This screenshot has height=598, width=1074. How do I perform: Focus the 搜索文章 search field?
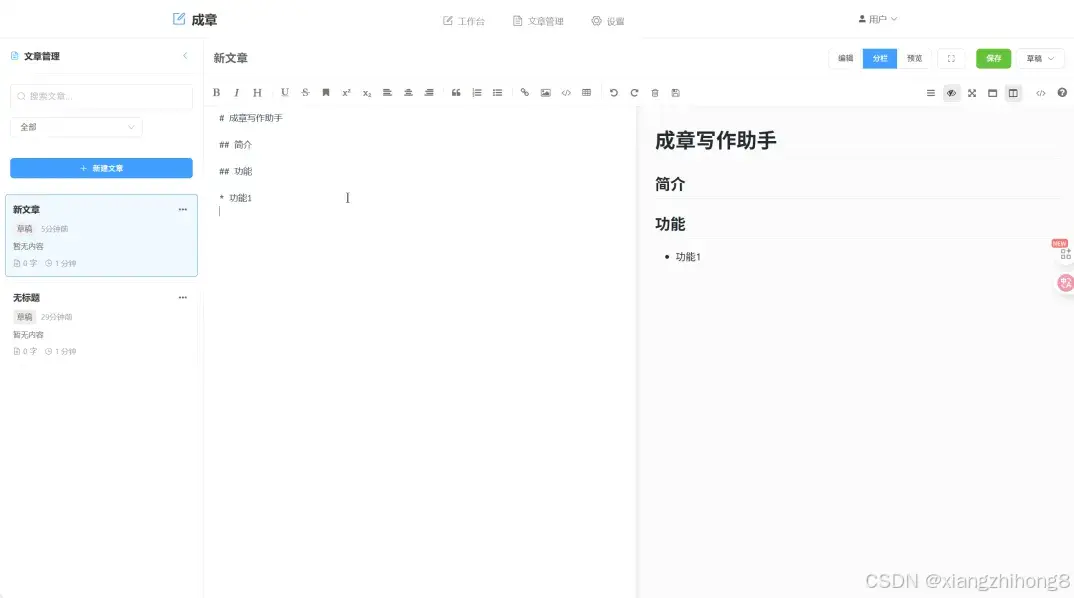101,97
